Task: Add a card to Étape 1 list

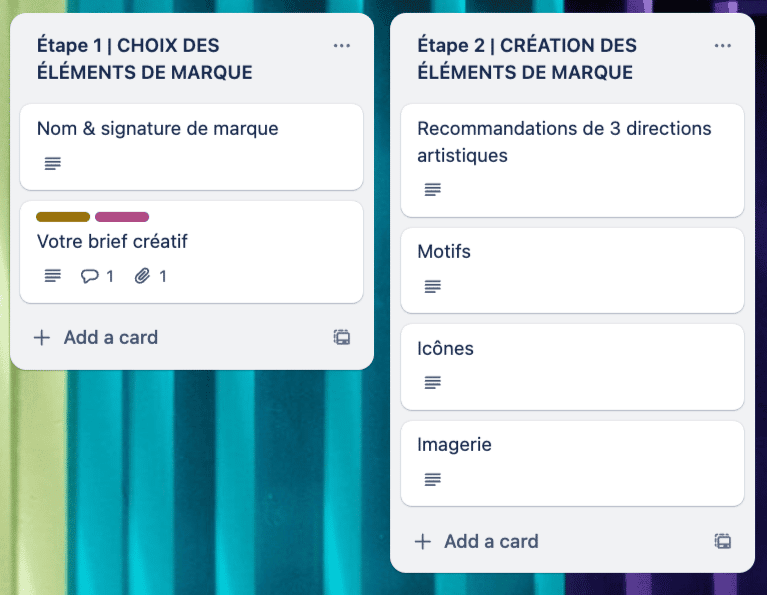Action: coord(96,338)
